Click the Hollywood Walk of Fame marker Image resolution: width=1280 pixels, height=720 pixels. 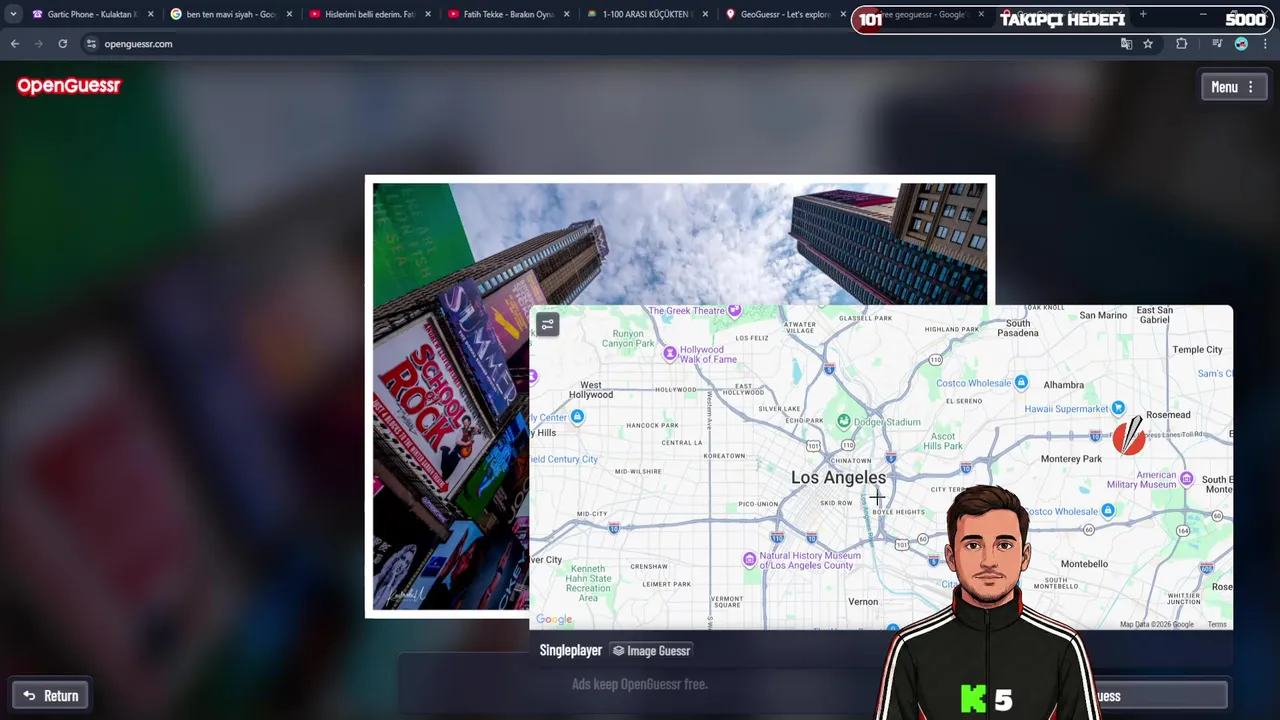point(670,353)
